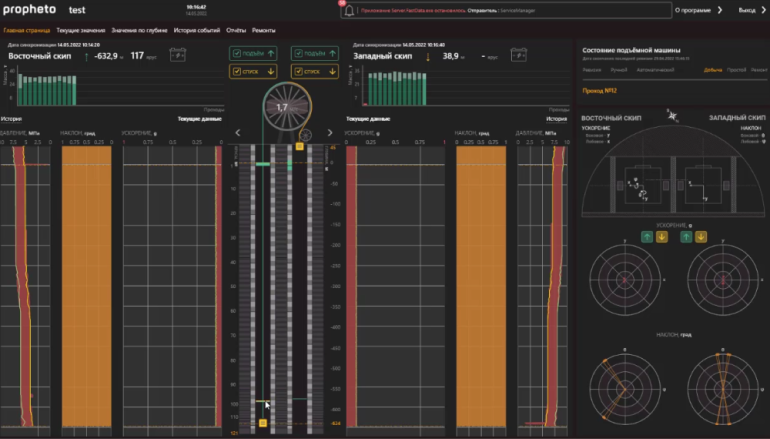Screen dimensions: 770x439
Task: Click the green skip position bar in shaft
Action: click(x=263, y=164)
